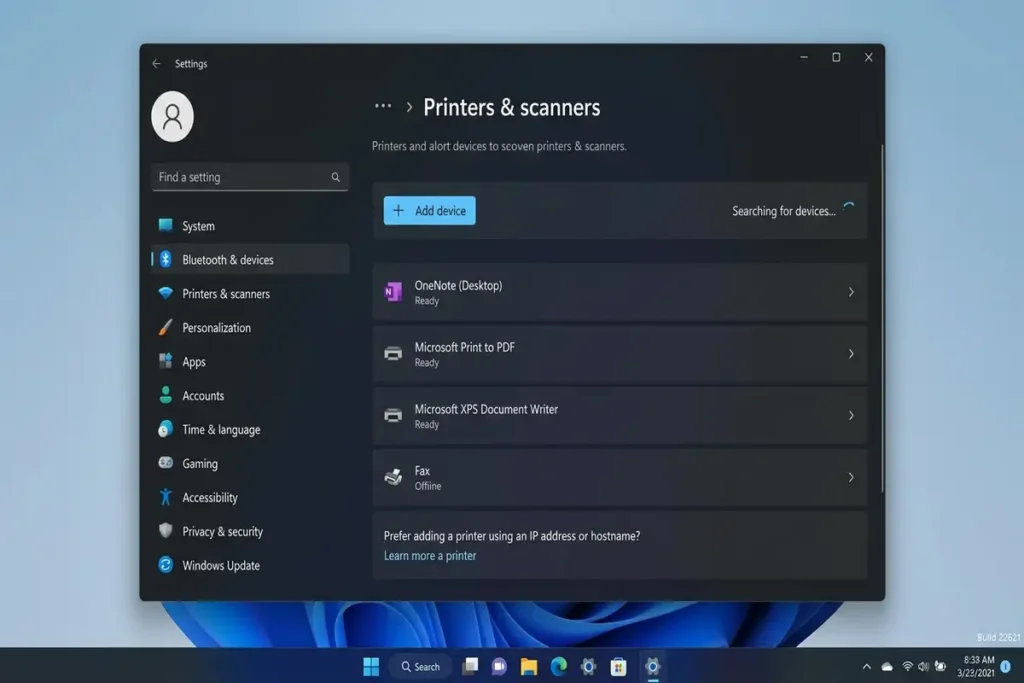
Task: Choose the Privacy & security shield icon
Action: 166,531
